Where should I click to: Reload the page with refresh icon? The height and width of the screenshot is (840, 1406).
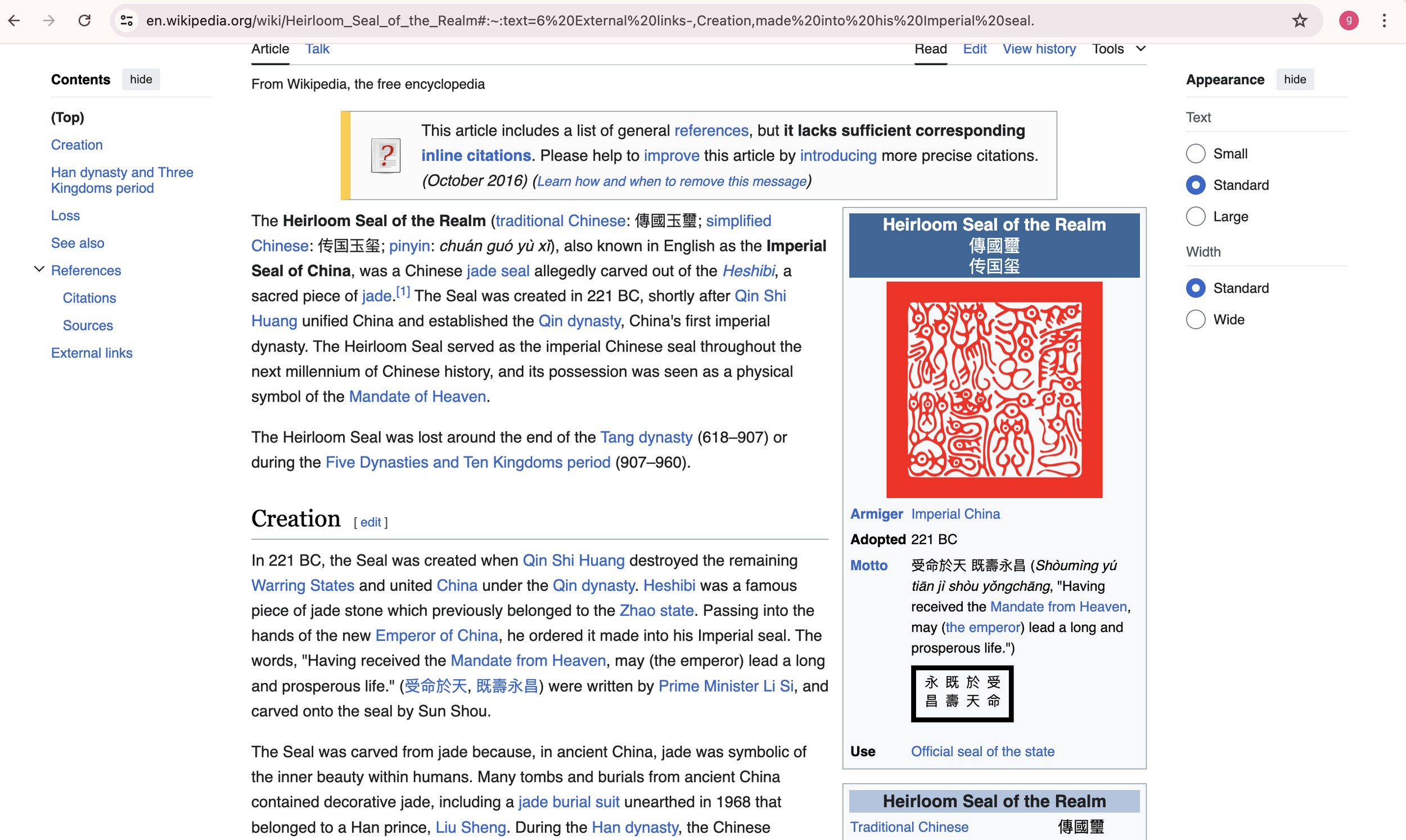click(x=84, y=21)
